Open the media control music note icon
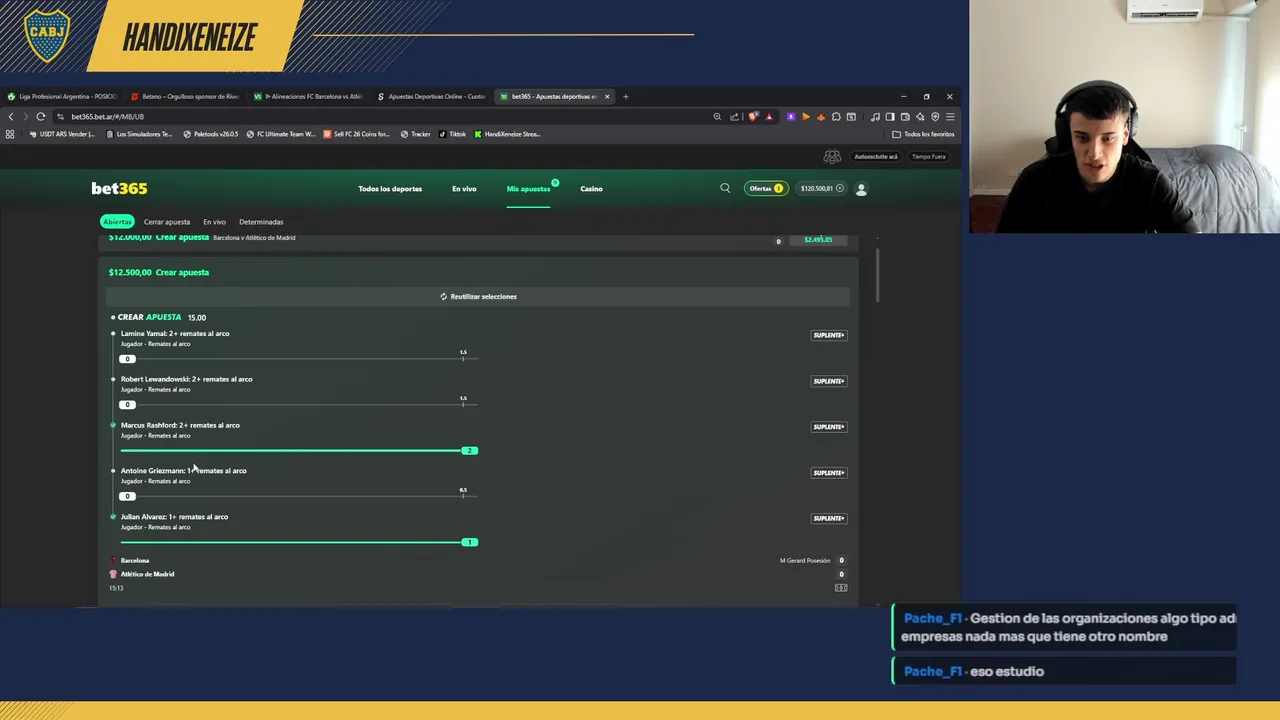Image resolution: width=1280 pixels, height=720 pixels. 875,116
